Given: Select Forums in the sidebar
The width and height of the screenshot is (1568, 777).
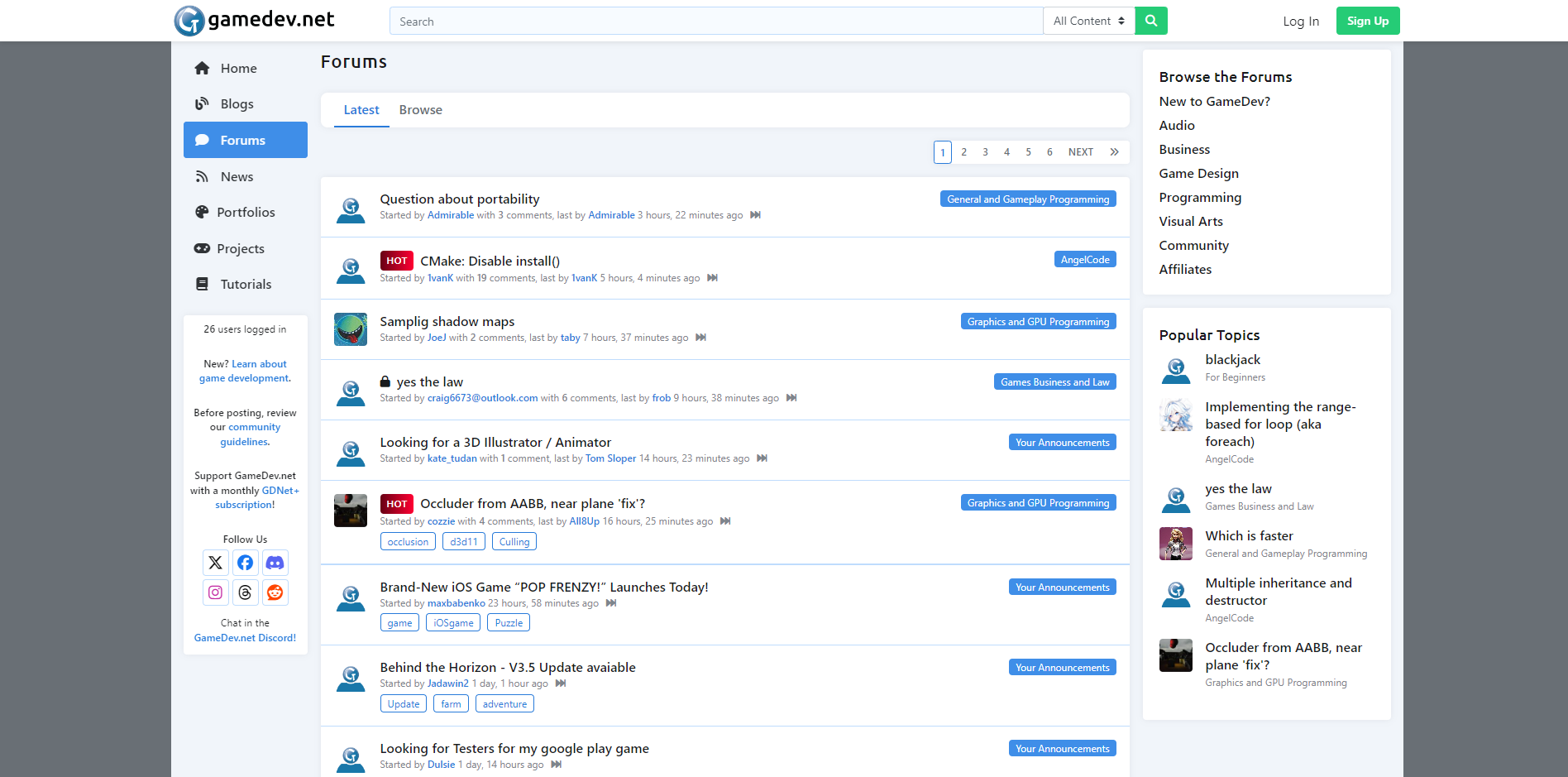Looking at the screenshot, I should [x=246, y=140].
